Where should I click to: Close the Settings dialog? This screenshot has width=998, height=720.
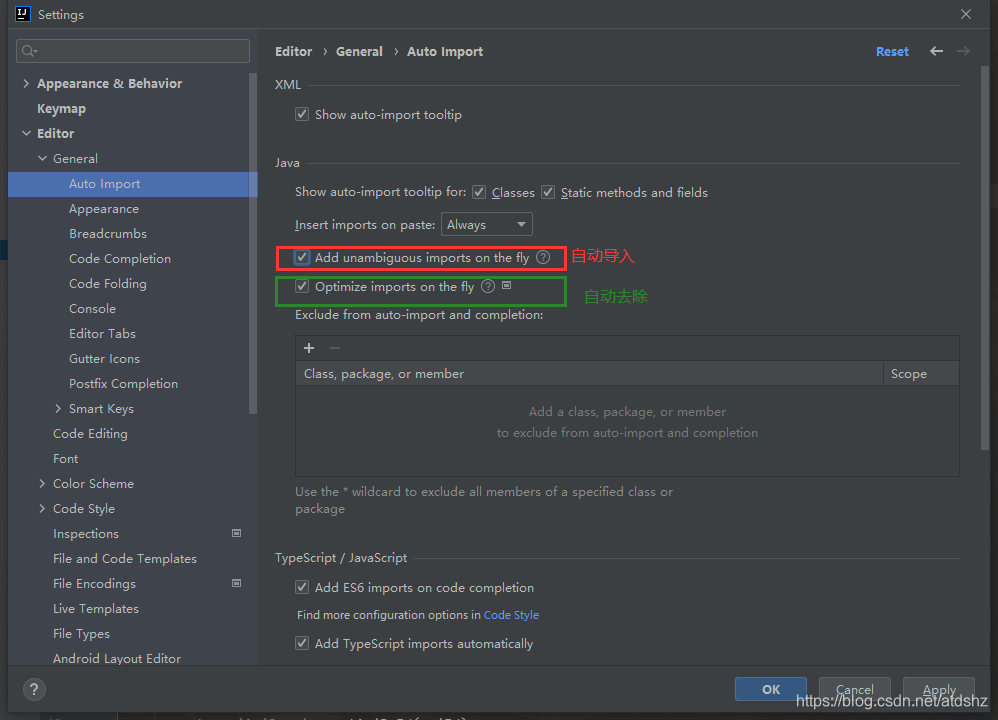(x=966, y=14)
